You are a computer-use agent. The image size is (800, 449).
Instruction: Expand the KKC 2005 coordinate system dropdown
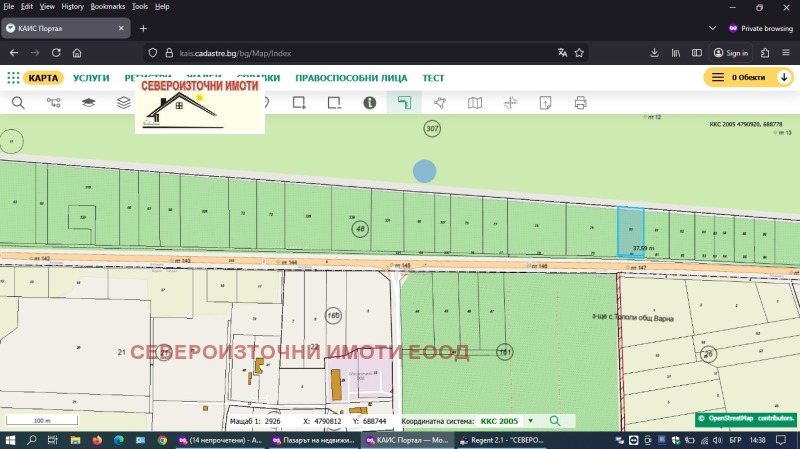(530, 422)
